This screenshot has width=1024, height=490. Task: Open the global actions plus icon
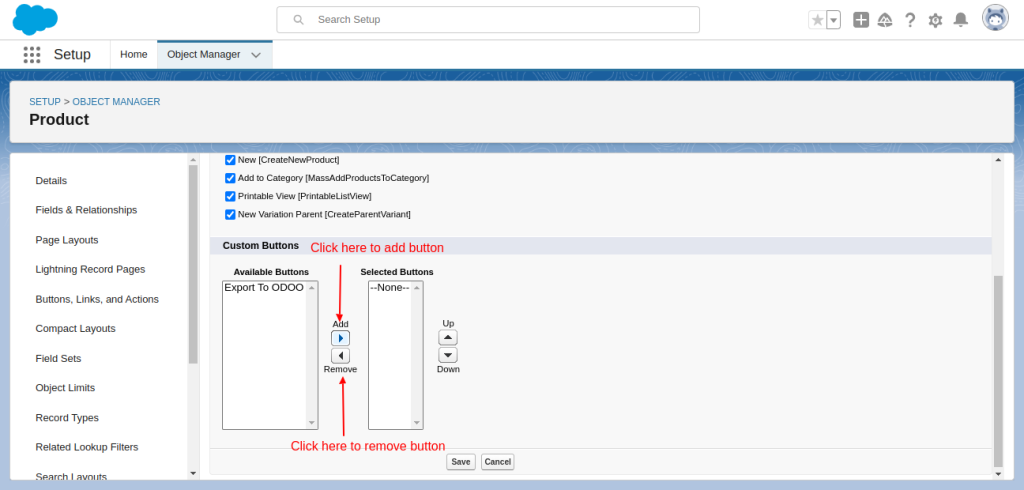861,20
